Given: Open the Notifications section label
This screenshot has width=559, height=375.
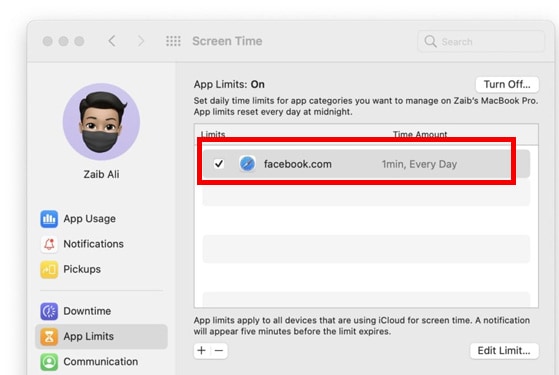Looking at the screenshot, I should 93,244.
